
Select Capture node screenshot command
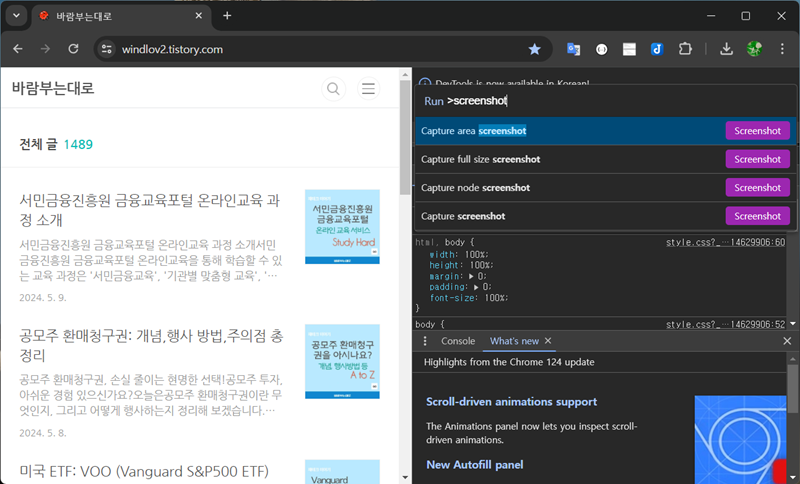click(x=604, y=188)
